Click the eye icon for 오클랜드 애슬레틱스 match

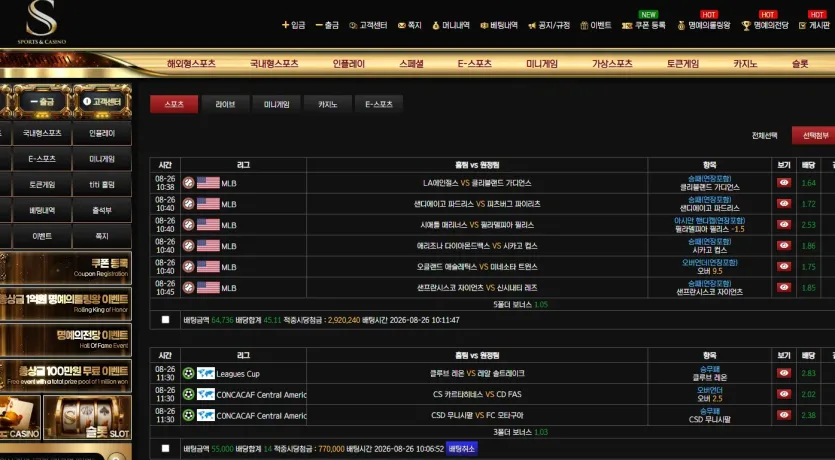point(784,267)
